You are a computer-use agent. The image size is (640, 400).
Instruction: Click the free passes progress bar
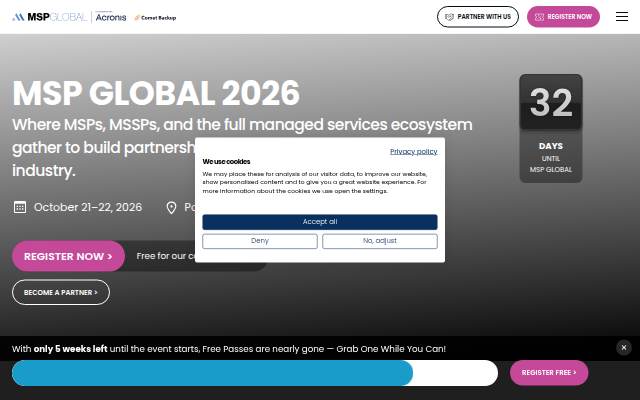click(255, 373)
